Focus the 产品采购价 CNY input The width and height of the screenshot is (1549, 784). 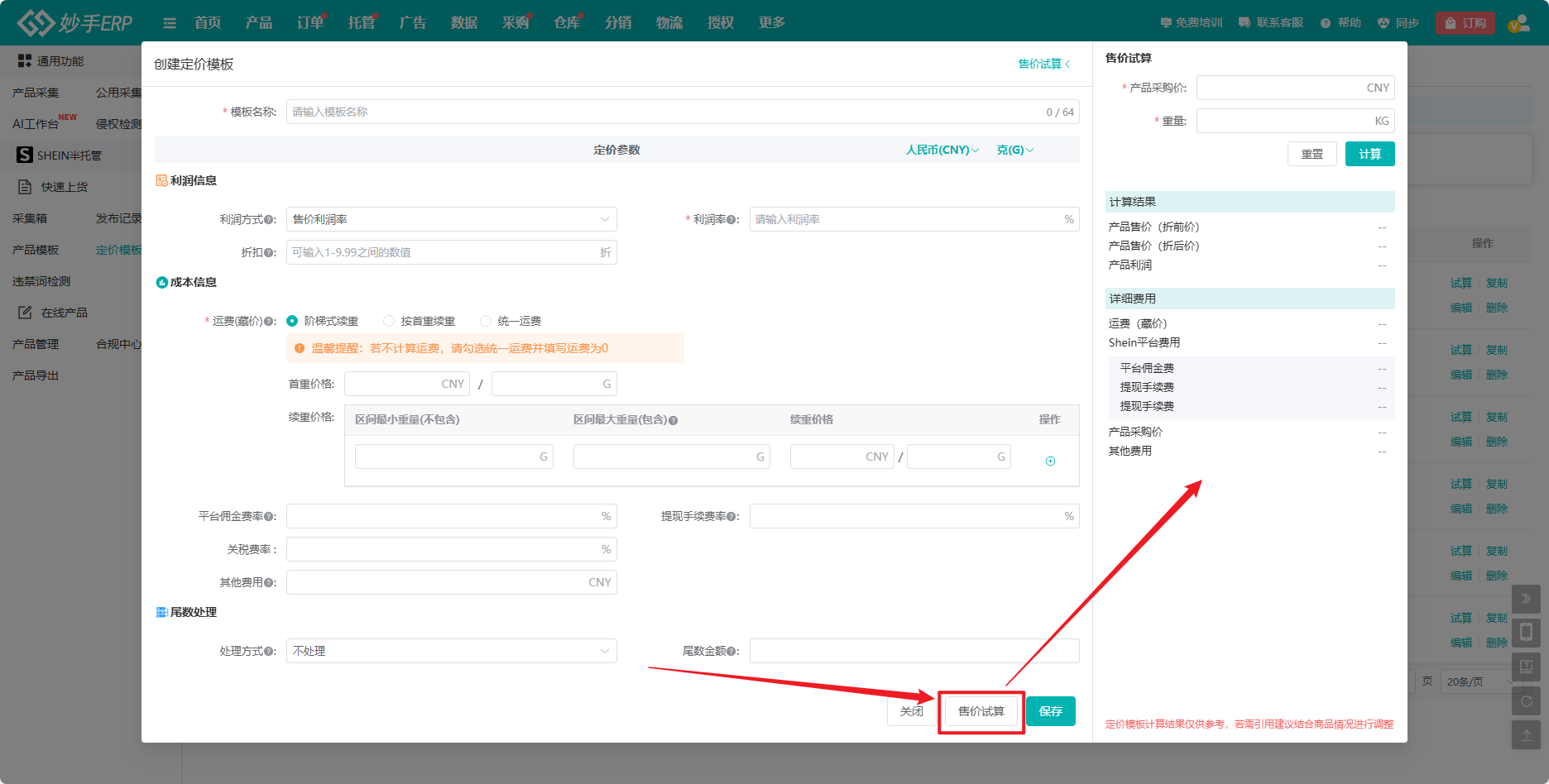[x=1296, y=88]
